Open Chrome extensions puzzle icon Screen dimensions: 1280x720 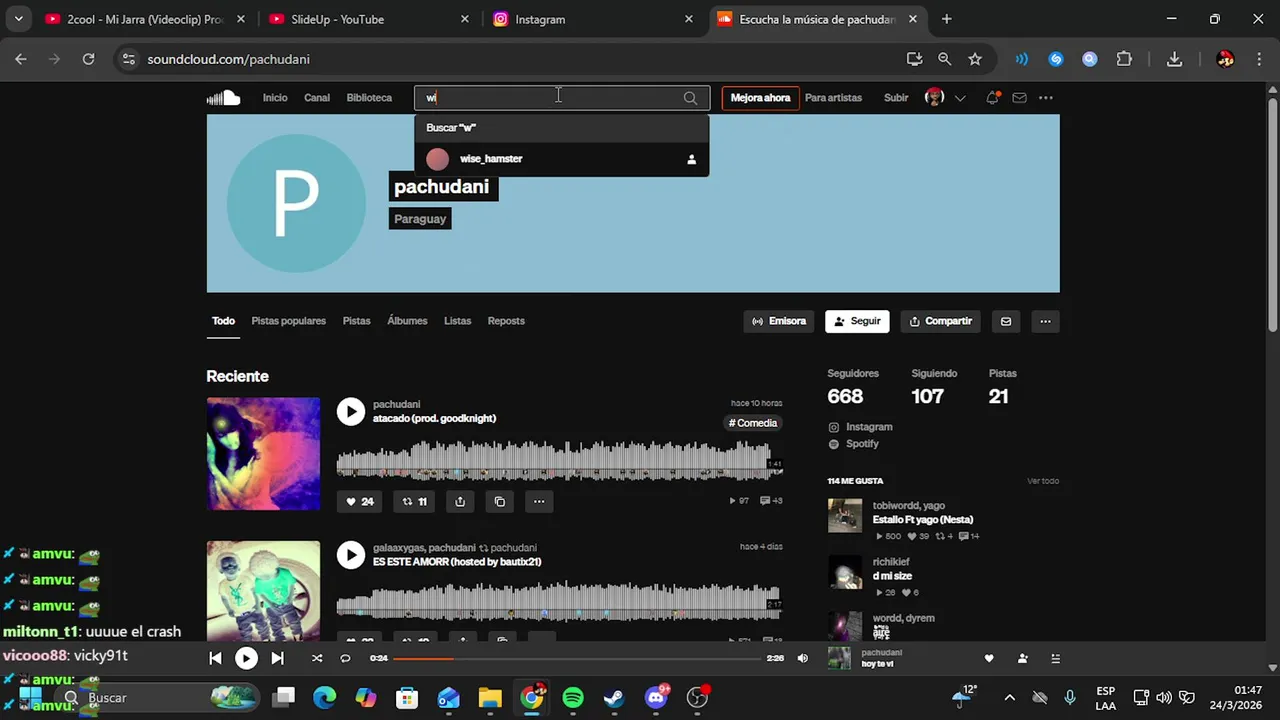point(1124,59)
